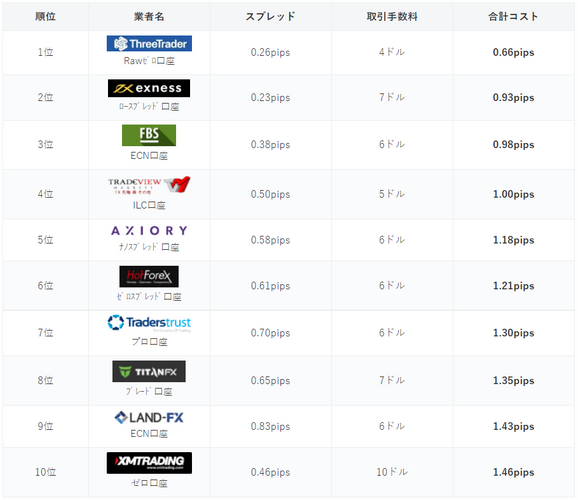Click the 10ドル commission cell
This screenshot has height=500, width=578.
[x=392, y=472]
